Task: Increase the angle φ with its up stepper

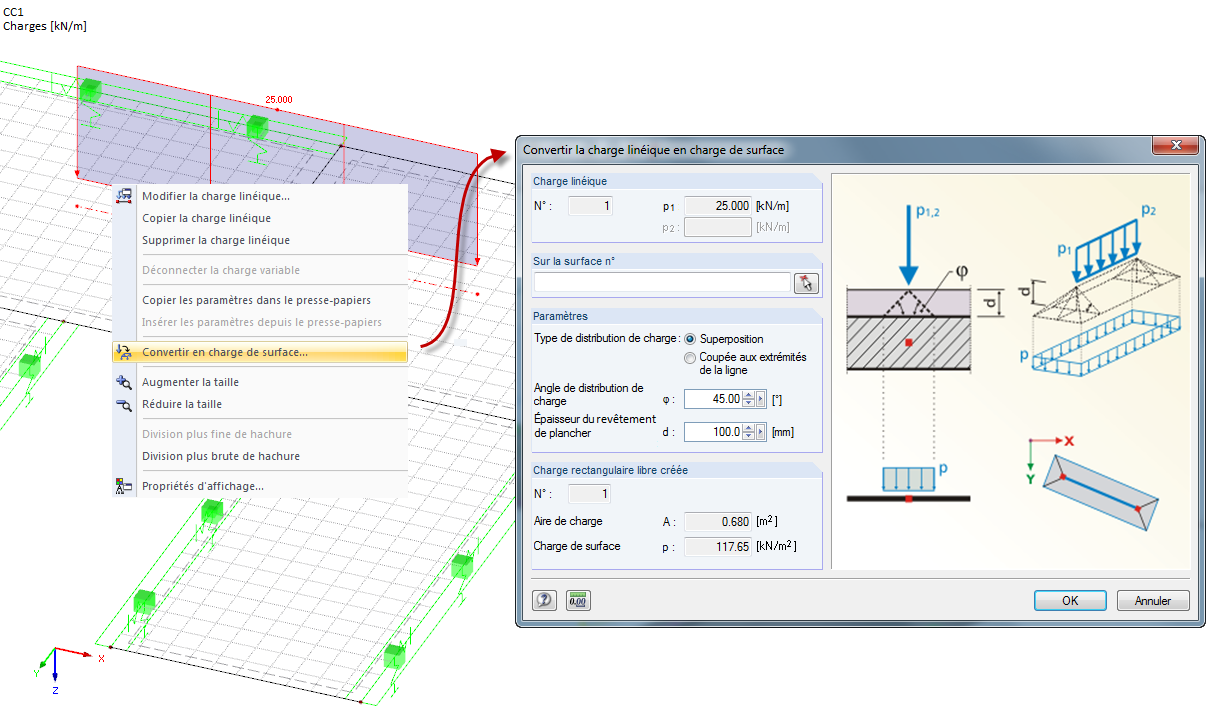Action: 747,394
